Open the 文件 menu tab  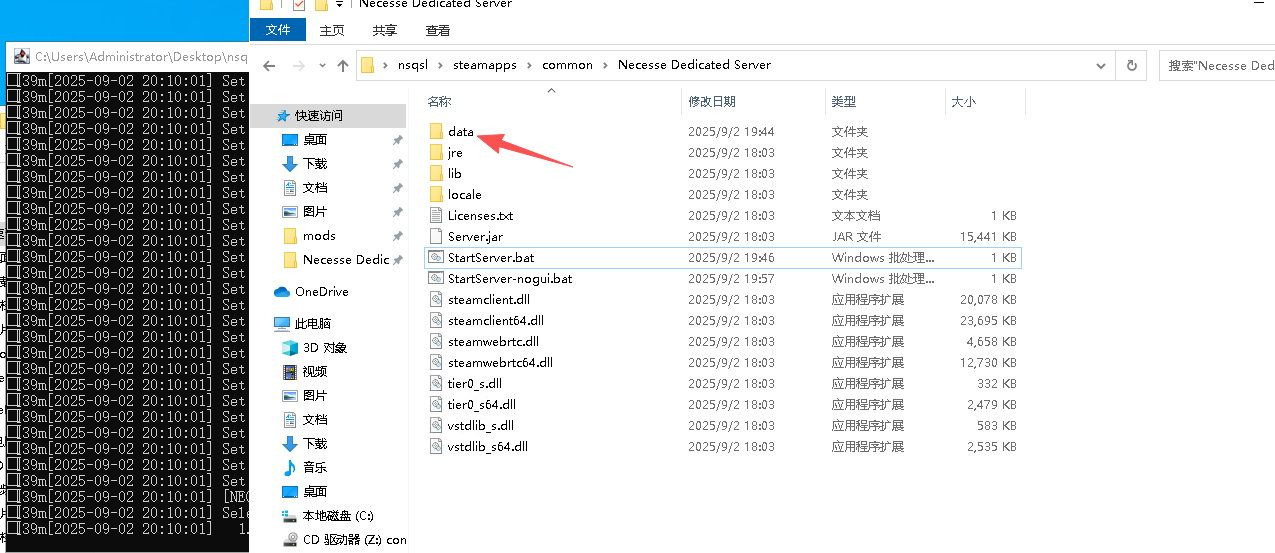point(278,31)
